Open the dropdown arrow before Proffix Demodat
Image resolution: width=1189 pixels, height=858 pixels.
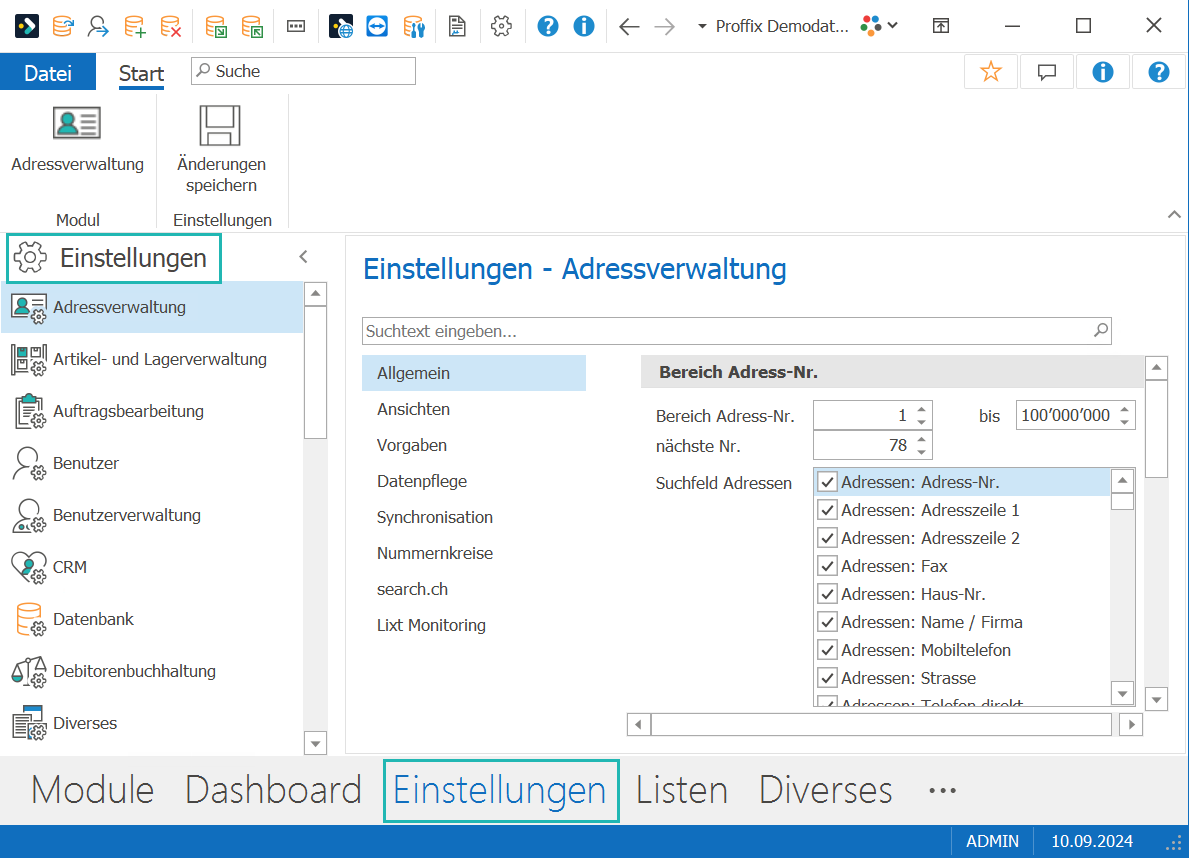pos(702,27)
